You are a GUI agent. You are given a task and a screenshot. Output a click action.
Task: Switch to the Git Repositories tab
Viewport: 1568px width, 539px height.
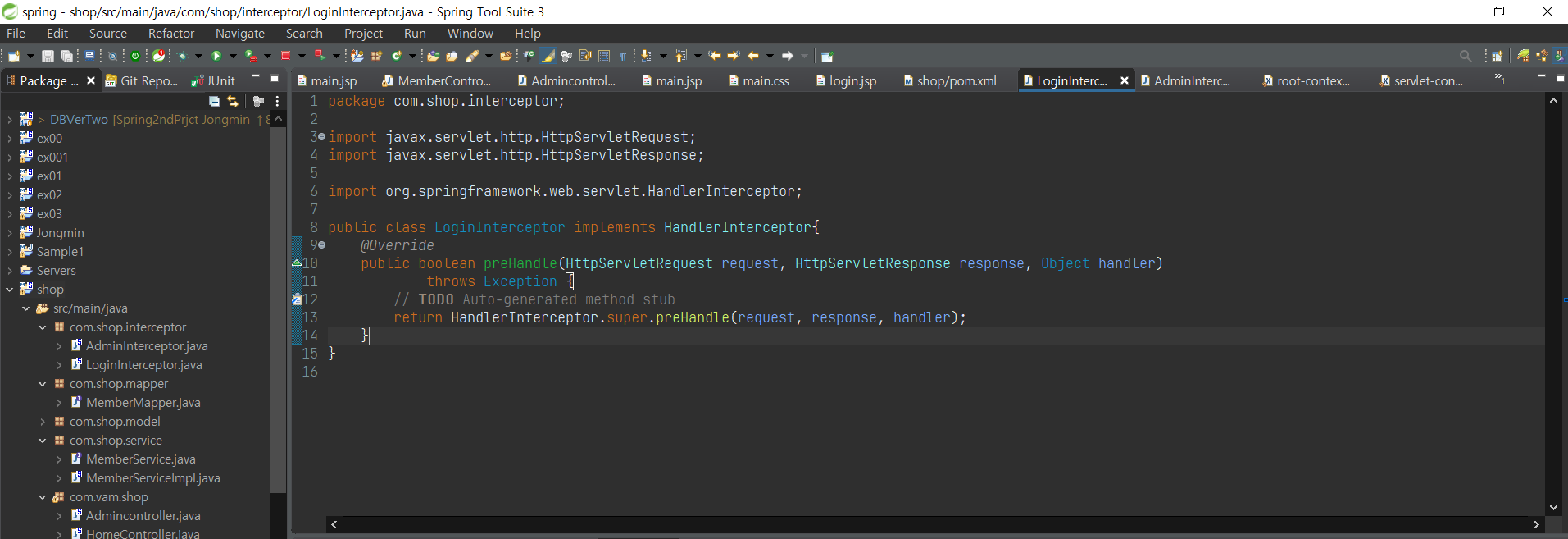141,80
